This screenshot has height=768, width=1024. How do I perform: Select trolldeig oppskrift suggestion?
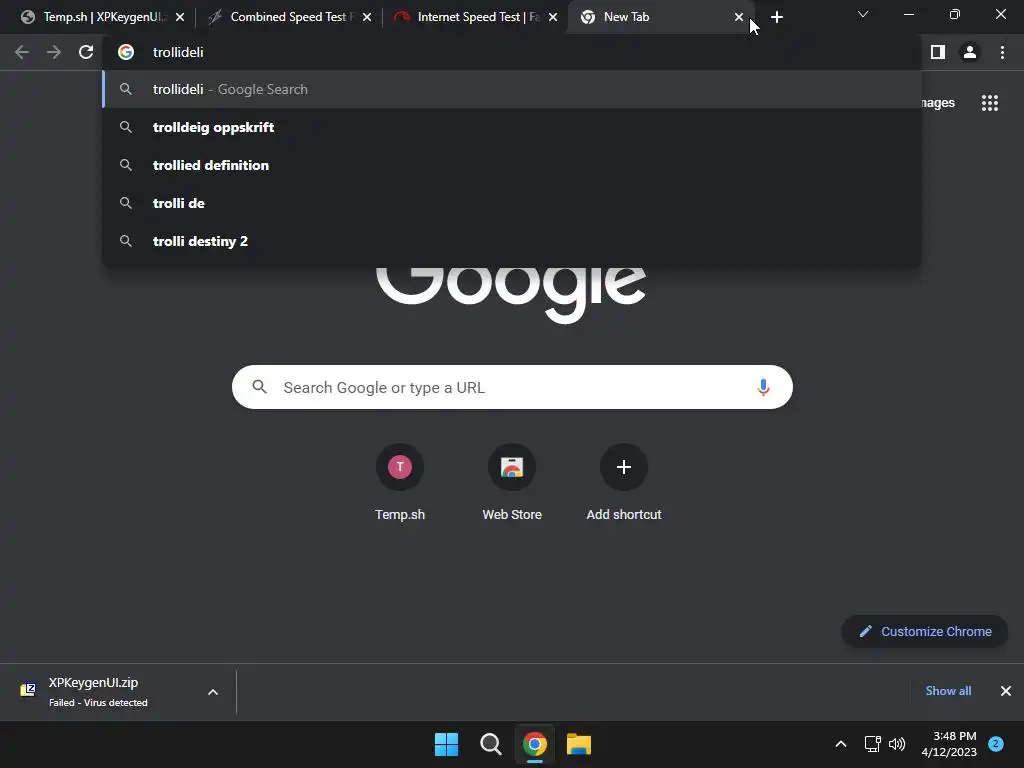512,127
